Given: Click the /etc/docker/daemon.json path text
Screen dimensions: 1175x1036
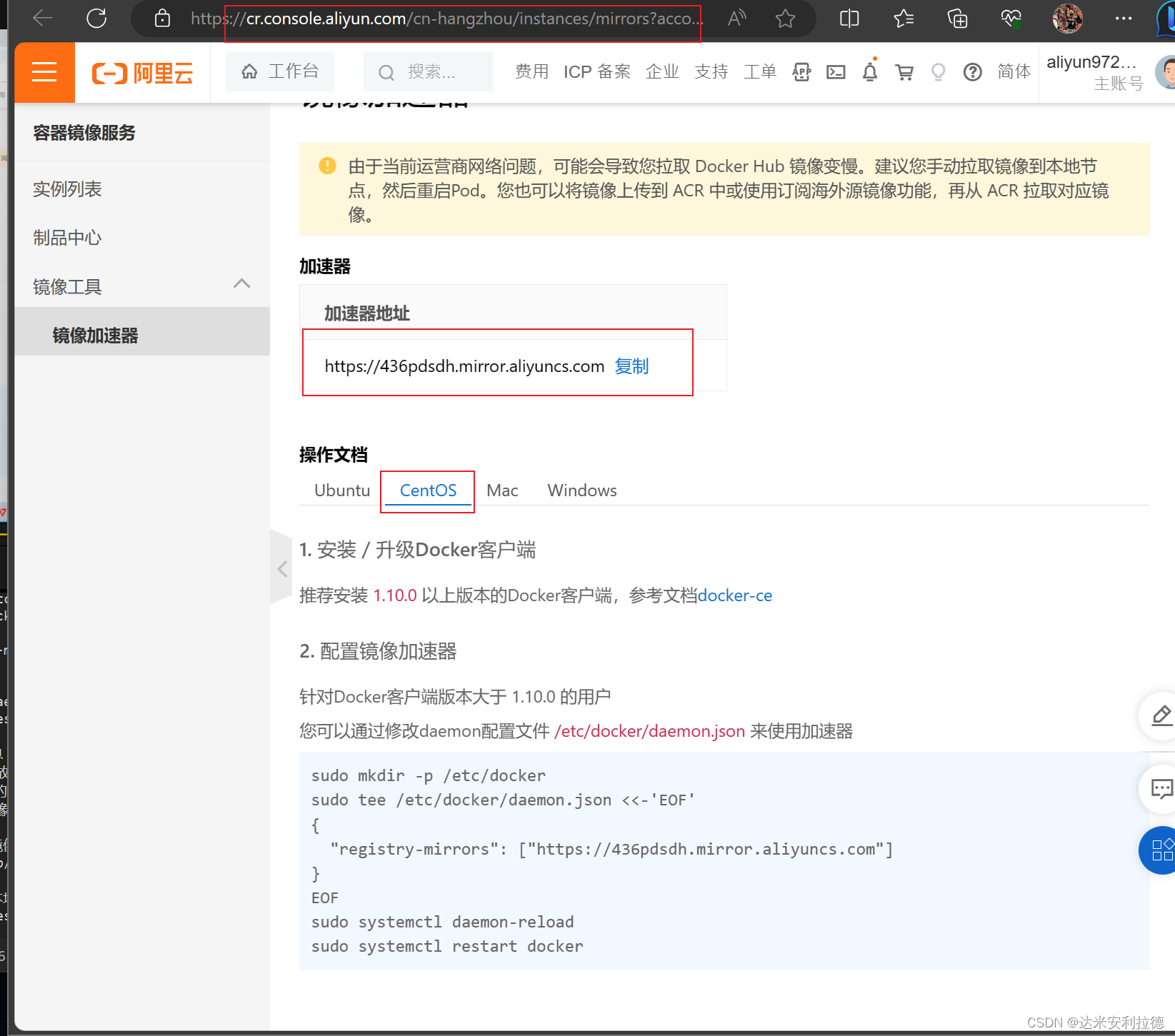Looking at the screenshot, I should 649,731.
